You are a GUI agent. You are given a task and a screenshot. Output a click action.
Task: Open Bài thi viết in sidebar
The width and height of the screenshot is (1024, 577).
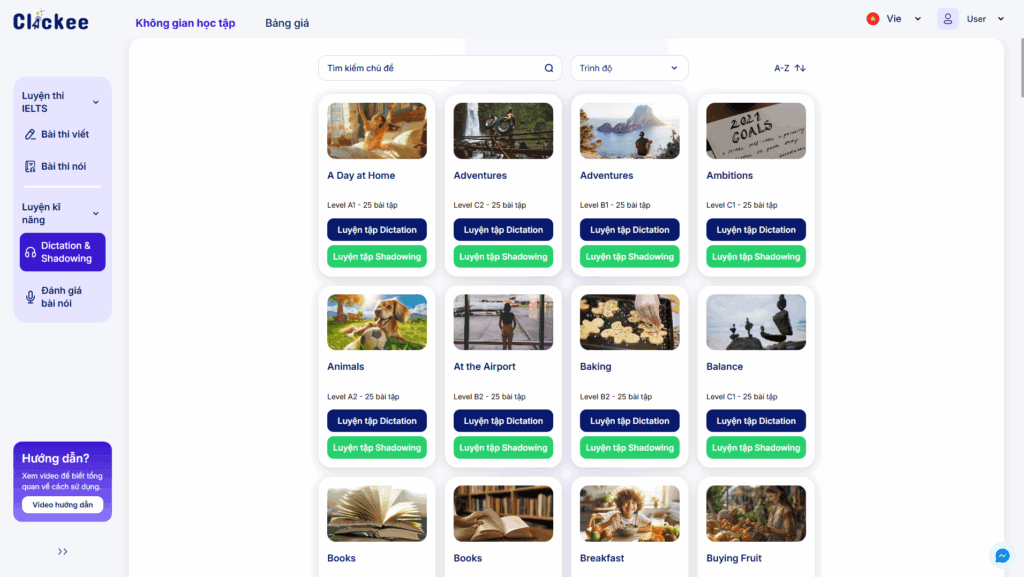point(64,134)
